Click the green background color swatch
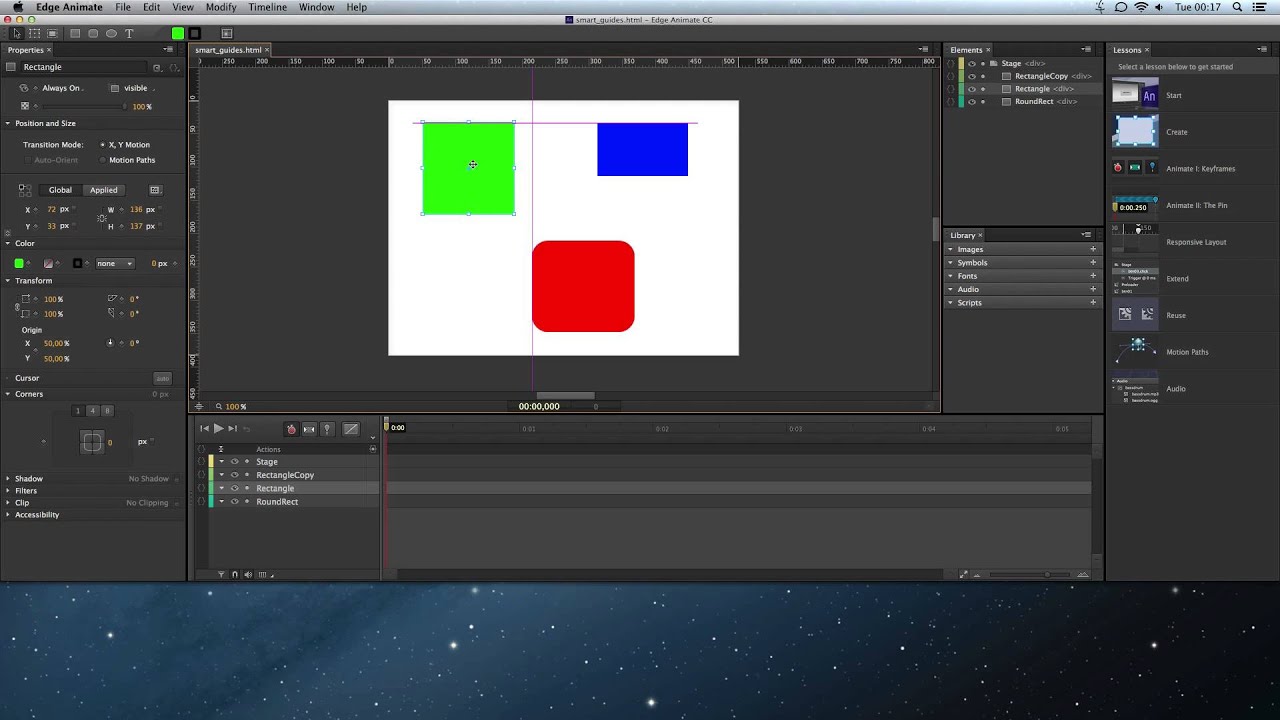 tap(19, 264)
